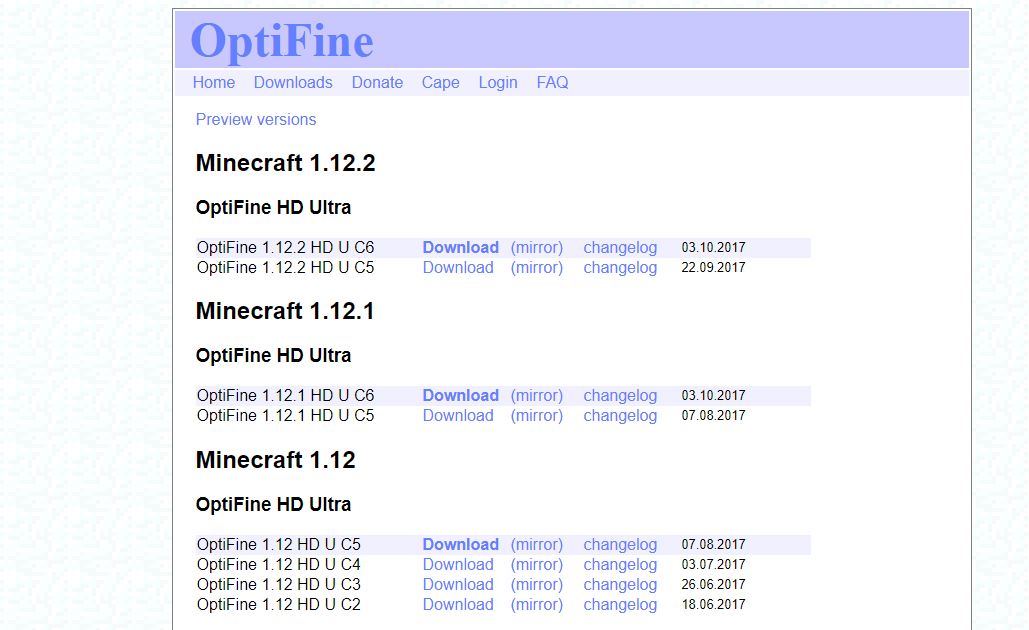Download OptiFine 1.12.2 HD U C5
Viewport: 1029px width, 630px height.
coord(458,268)
